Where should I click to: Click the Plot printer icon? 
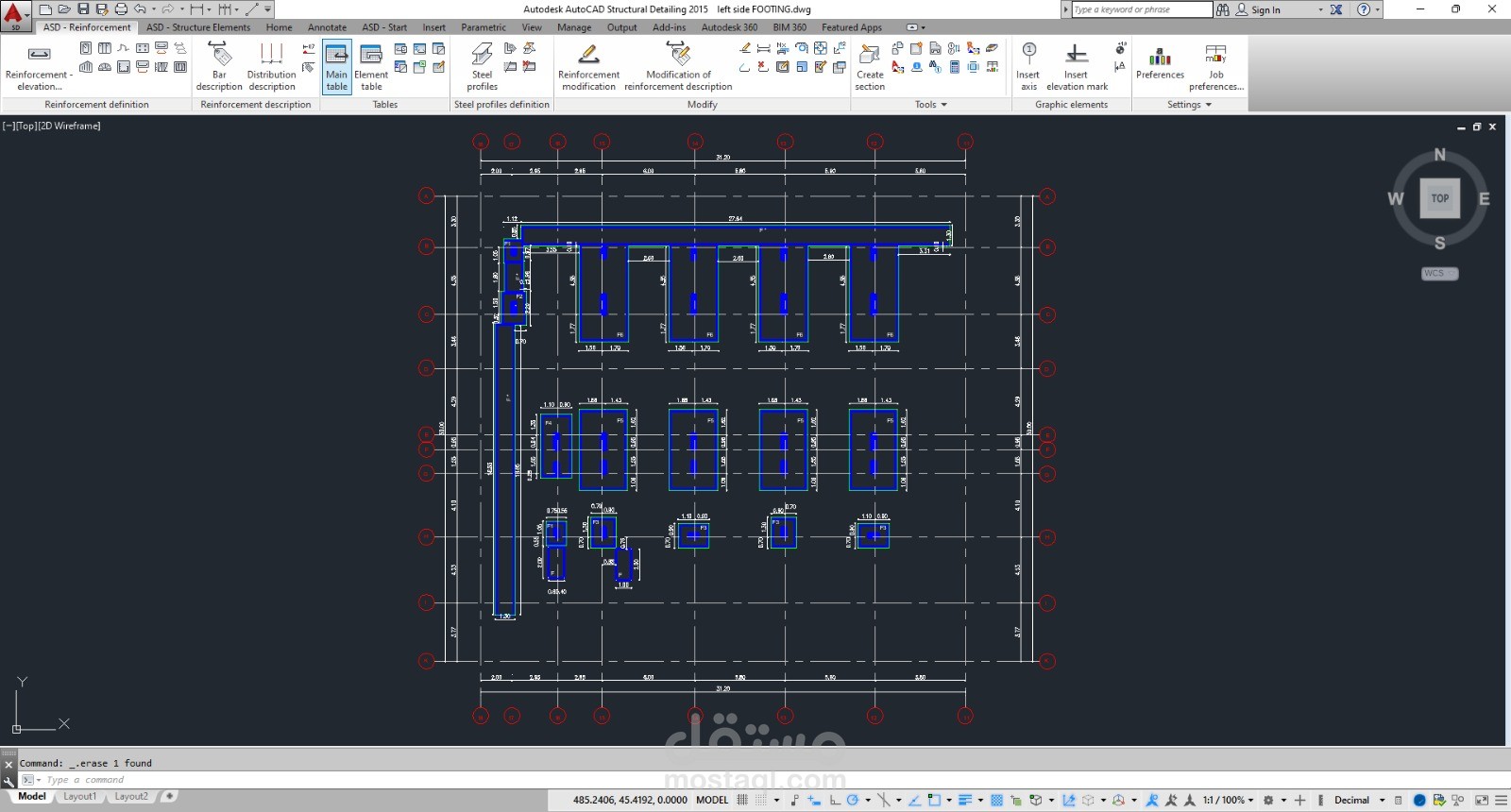point(121,9)
